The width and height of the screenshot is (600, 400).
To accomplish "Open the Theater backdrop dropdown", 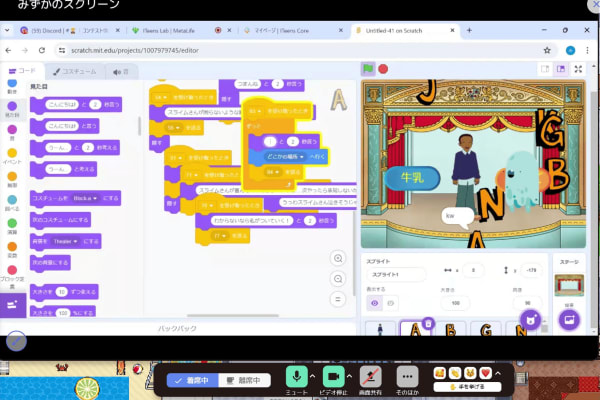I will [x=65, y=241].
